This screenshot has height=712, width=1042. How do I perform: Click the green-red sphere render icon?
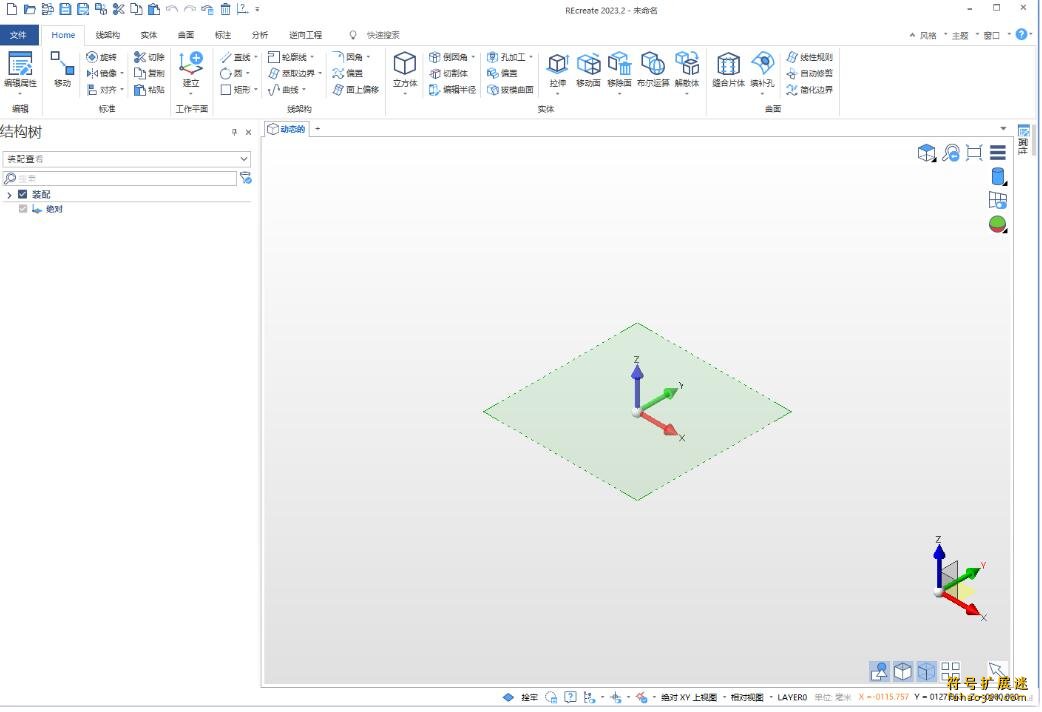coord(997,224)
